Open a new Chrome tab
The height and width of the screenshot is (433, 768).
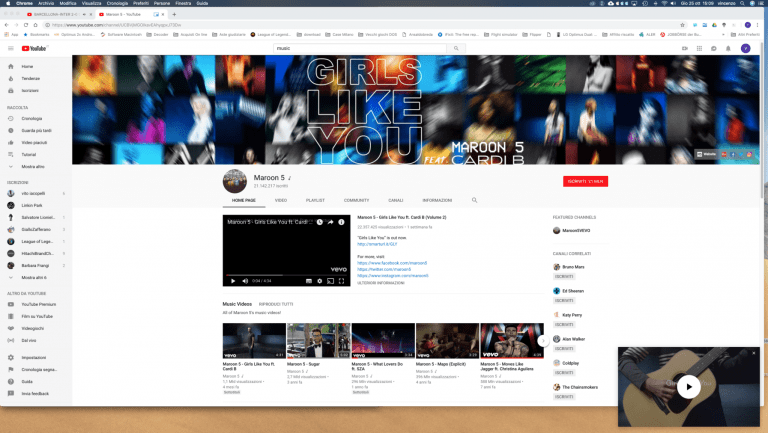(x=174, y=15)
